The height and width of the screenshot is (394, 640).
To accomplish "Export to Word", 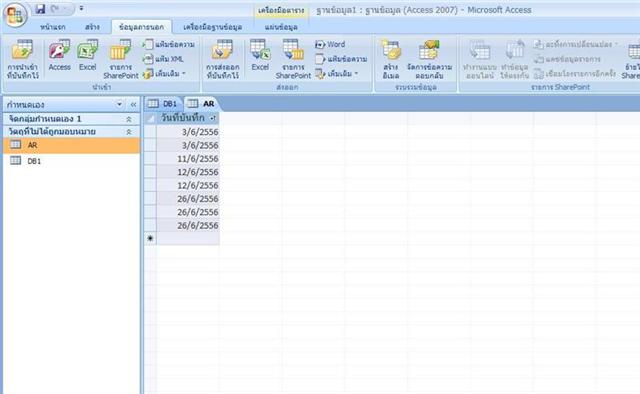I will pyautogui.click(x=331, y=44).
